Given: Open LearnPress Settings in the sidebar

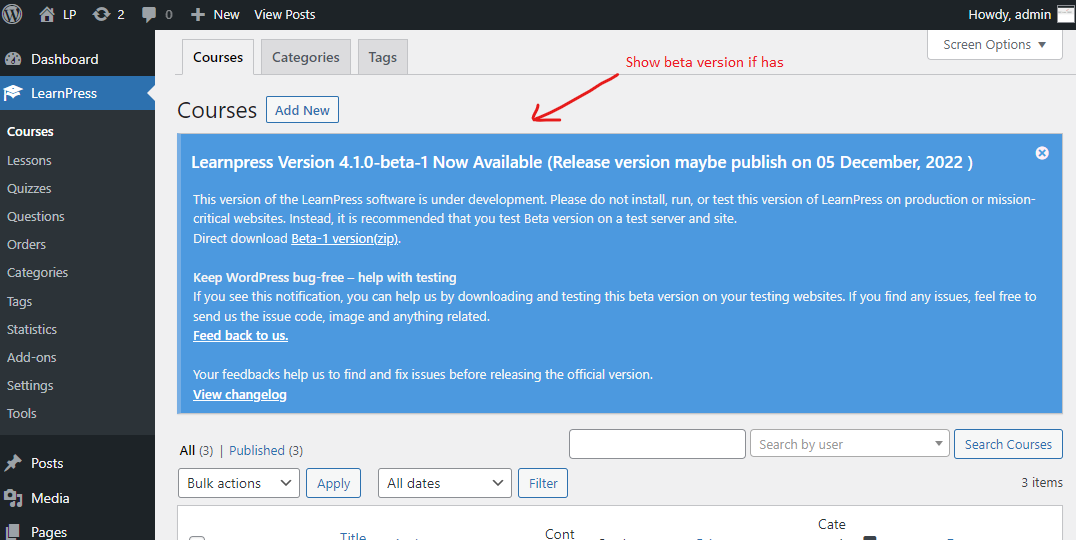Looking at the screenshot, I should (x=30, y=386).
